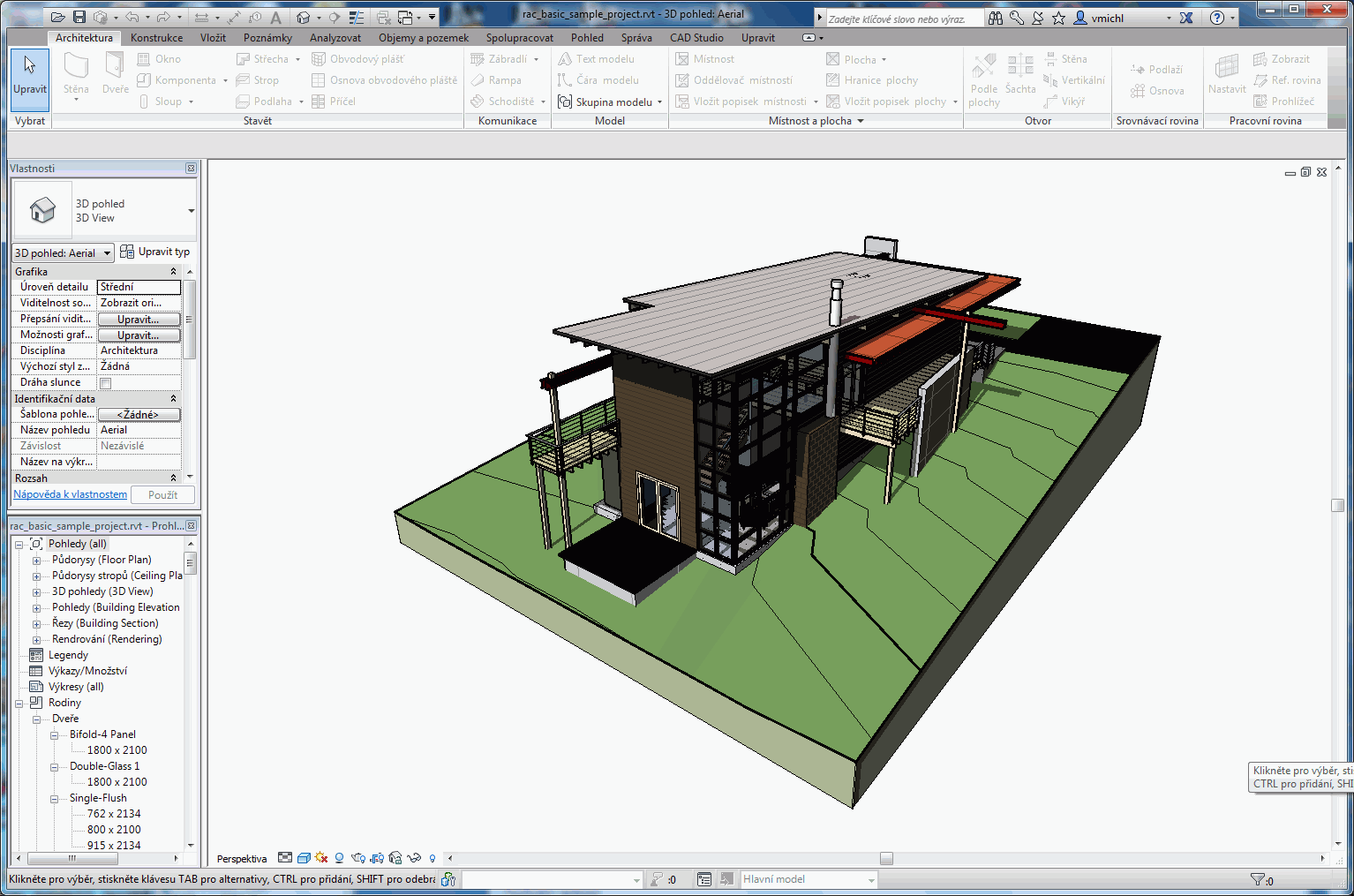The image size is (1354, 896).
Task: Expand the Místnost a plocha panel dropdown
Action: (x=816, y=121)
